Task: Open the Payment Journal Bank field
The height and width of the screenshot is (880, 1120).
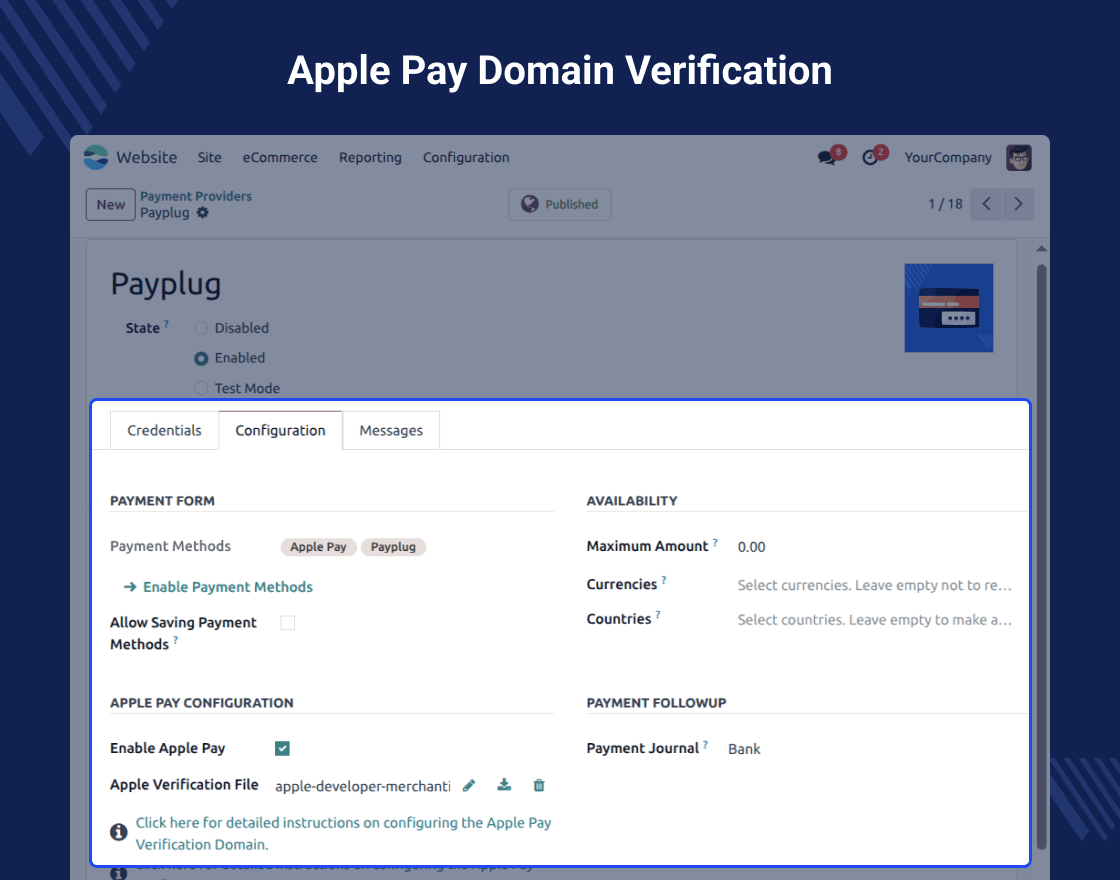Action: (744, 749)
